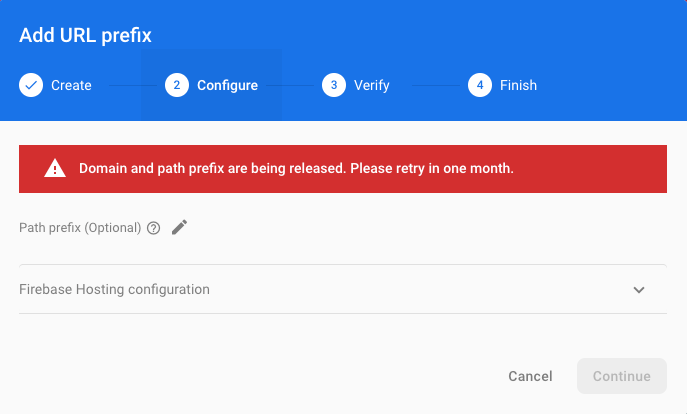This screenshot has height=414, width=687.
Task: Go to the Configure step label
Action: (x=227, y=85)
